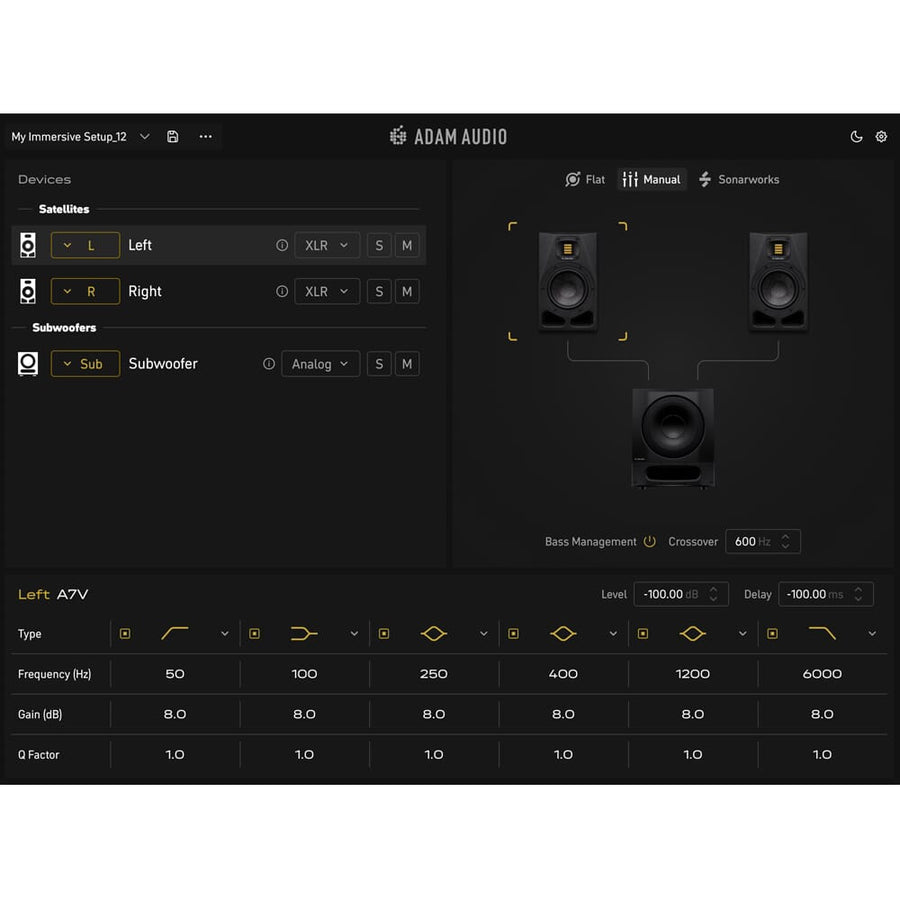
Task: Expand filter type dropdown for 100 Hz band
Action: tap(354, 634)
